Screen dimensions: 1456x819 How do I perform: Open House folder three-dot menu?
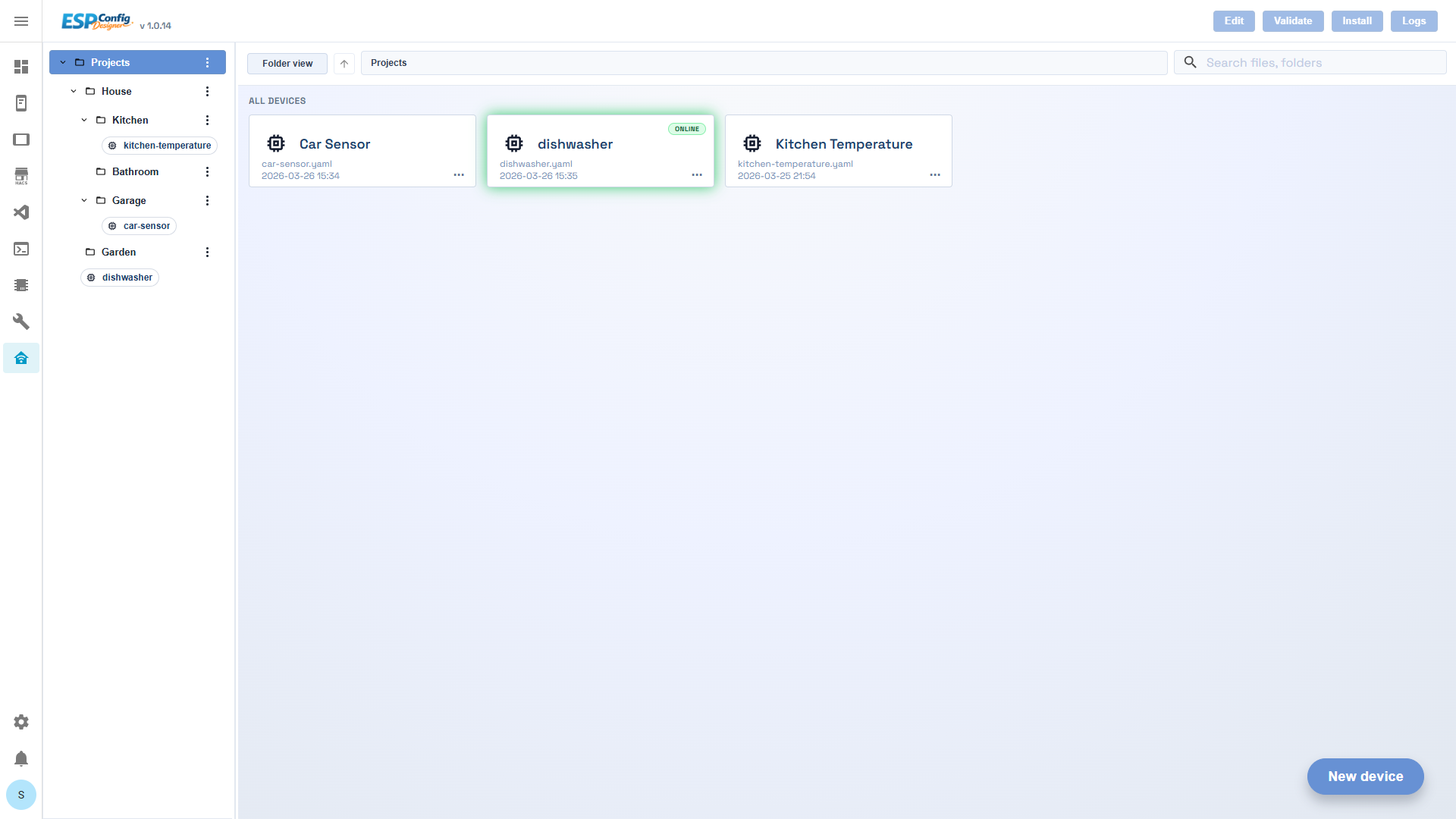(207, 91)
